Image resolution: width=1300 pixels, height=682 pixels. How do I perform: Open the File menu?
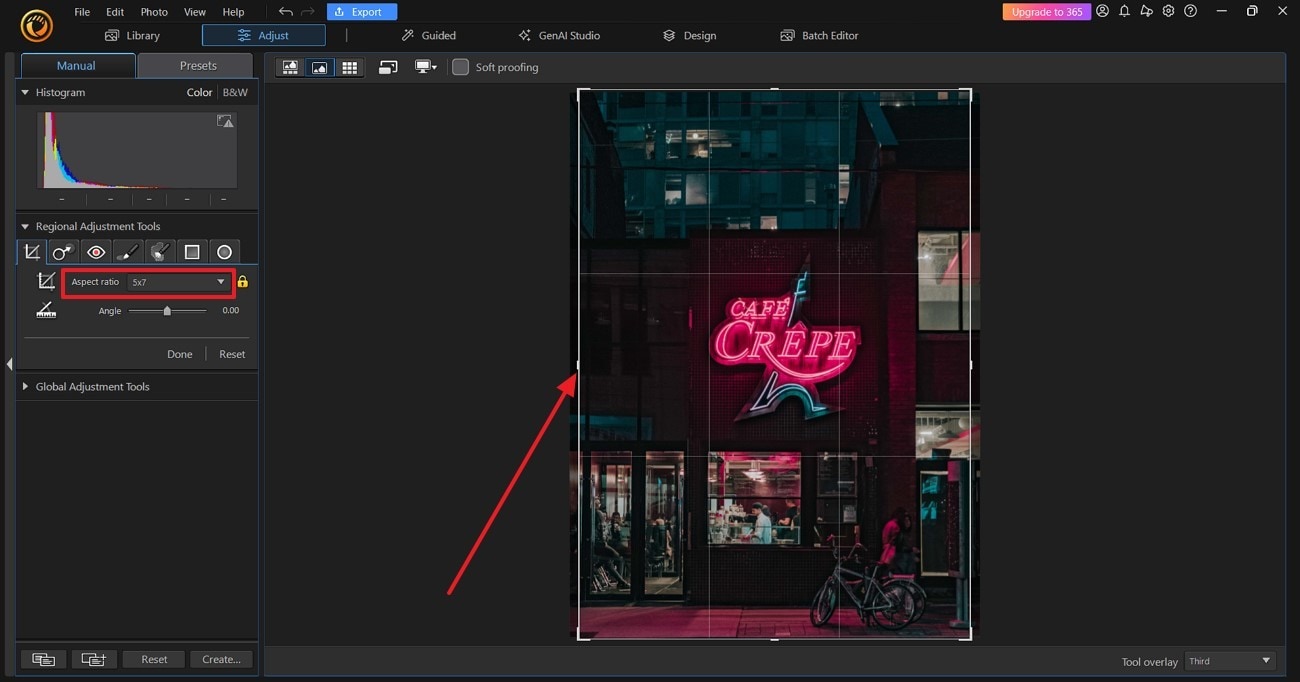82,12
